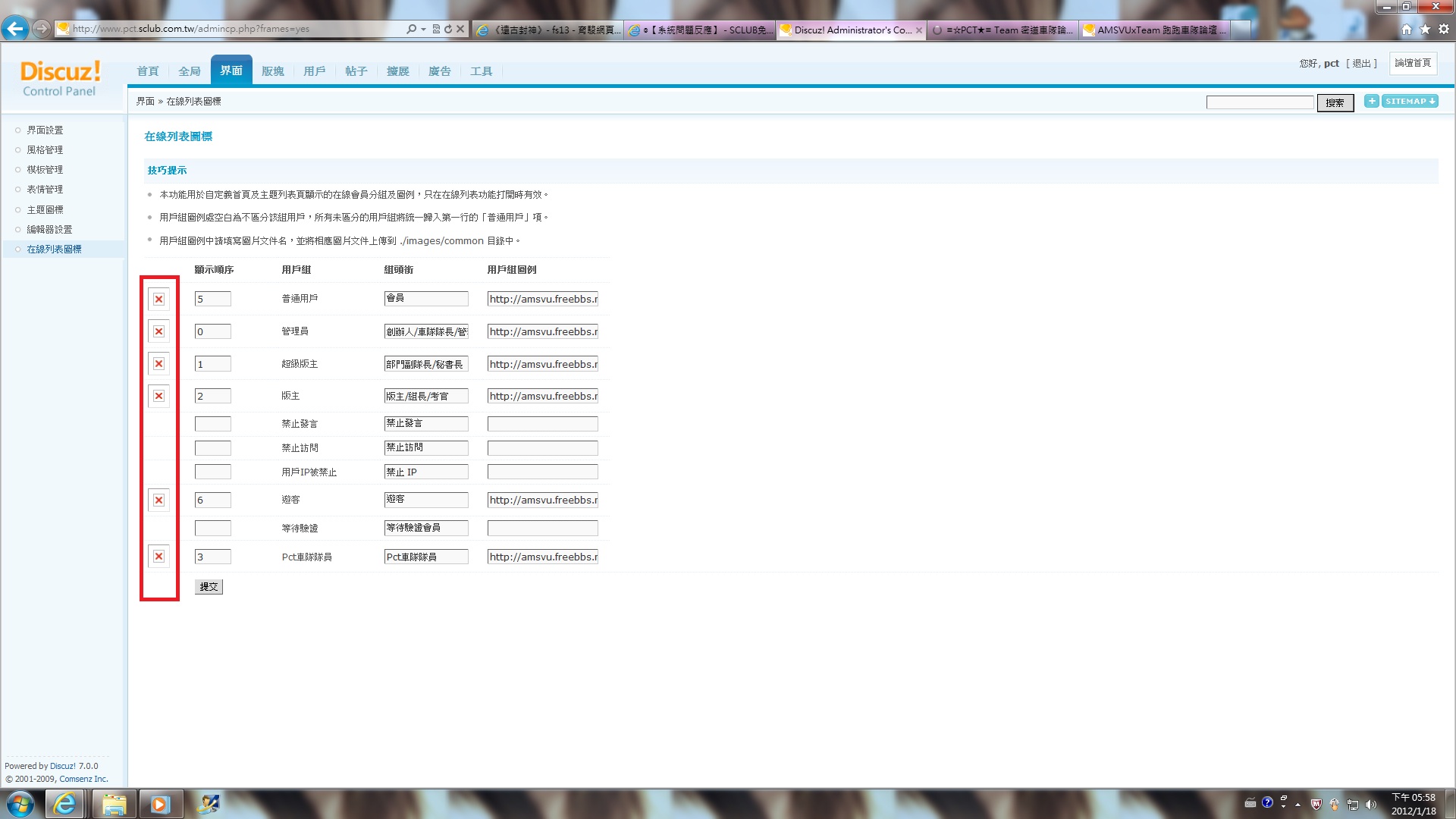
Task: Toggle the delete checkbox for Pct車隊隊員 row
Action: click(x=158, y=557)
